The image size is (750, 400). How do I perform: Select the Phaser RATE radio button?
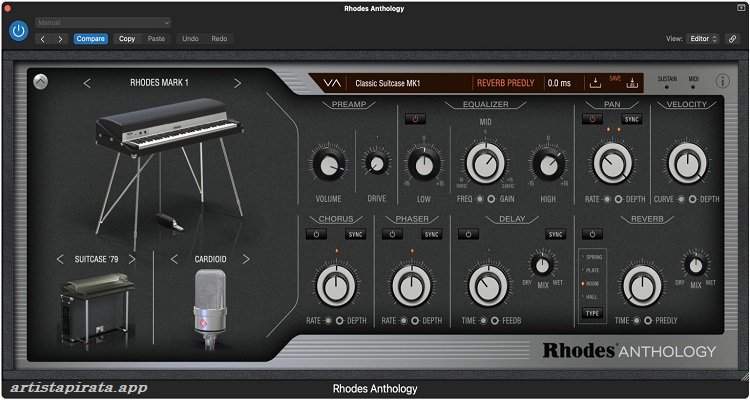(404, 321)
